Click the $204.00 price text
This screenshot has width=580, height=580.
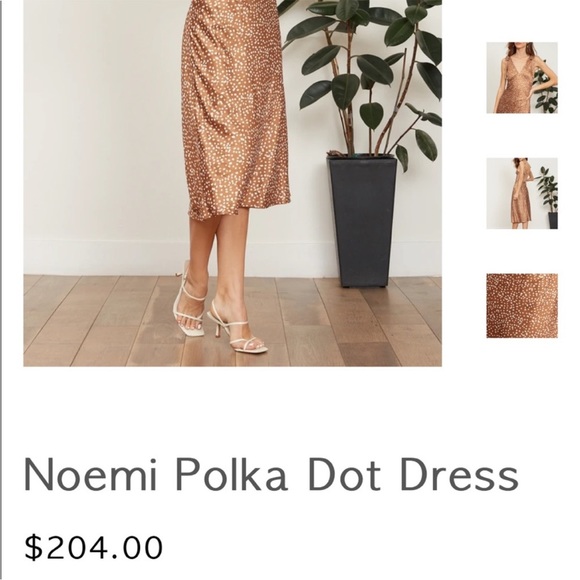[x=93, y=547]
